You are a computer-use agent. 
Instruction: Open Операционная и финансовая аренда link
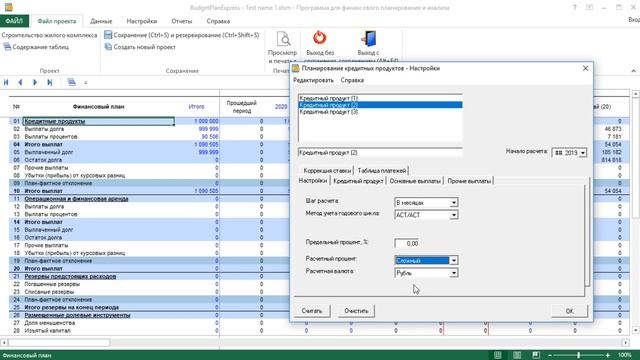(x=76, y=199)
